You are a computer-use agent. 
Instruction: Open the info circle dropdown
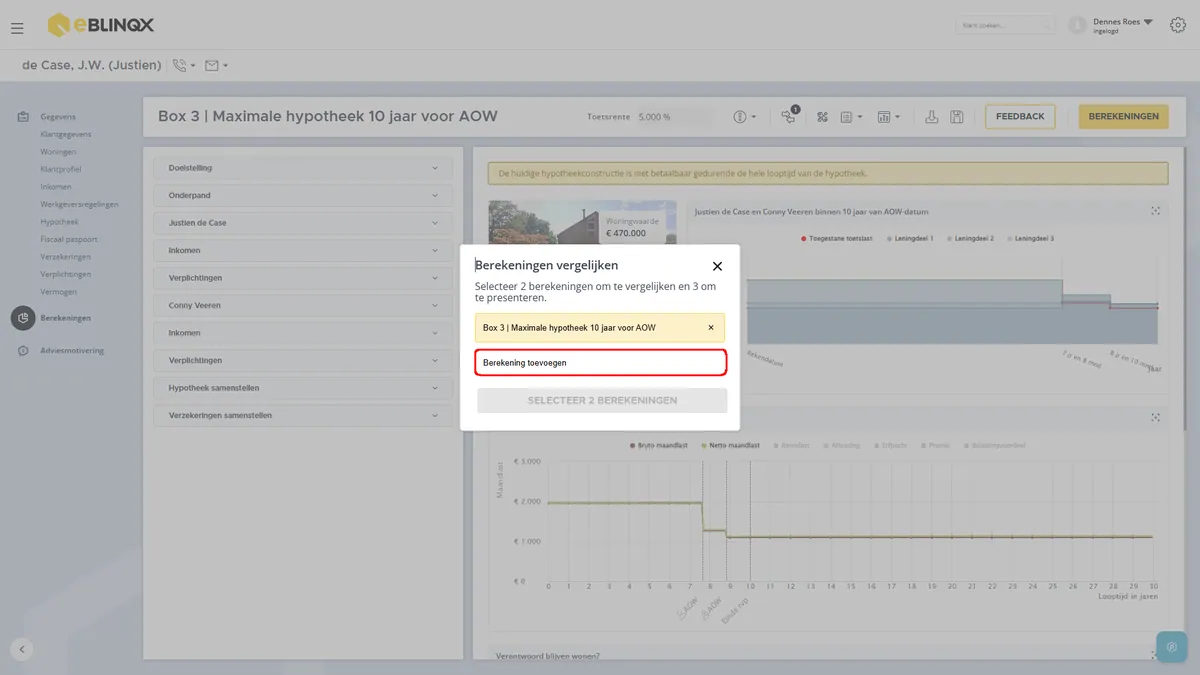point(745,117)
